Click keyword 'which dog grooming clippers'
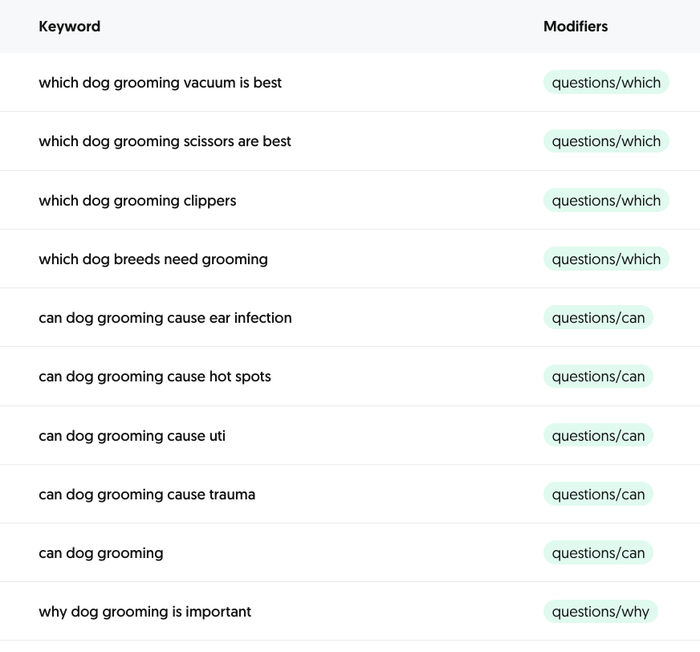This screenshot has width=700, height=652. point(137,200)
